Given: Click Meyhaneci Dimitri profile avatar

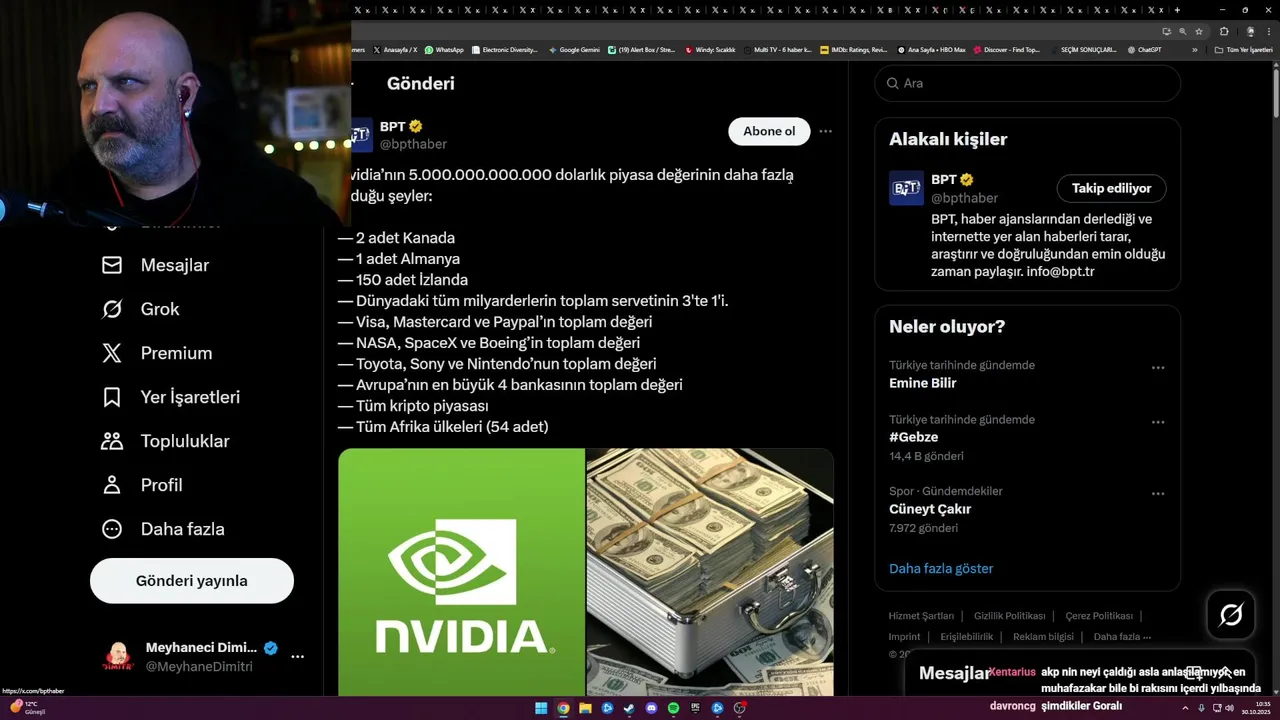Looking at the screenshot, I should [x=118, y=657].
